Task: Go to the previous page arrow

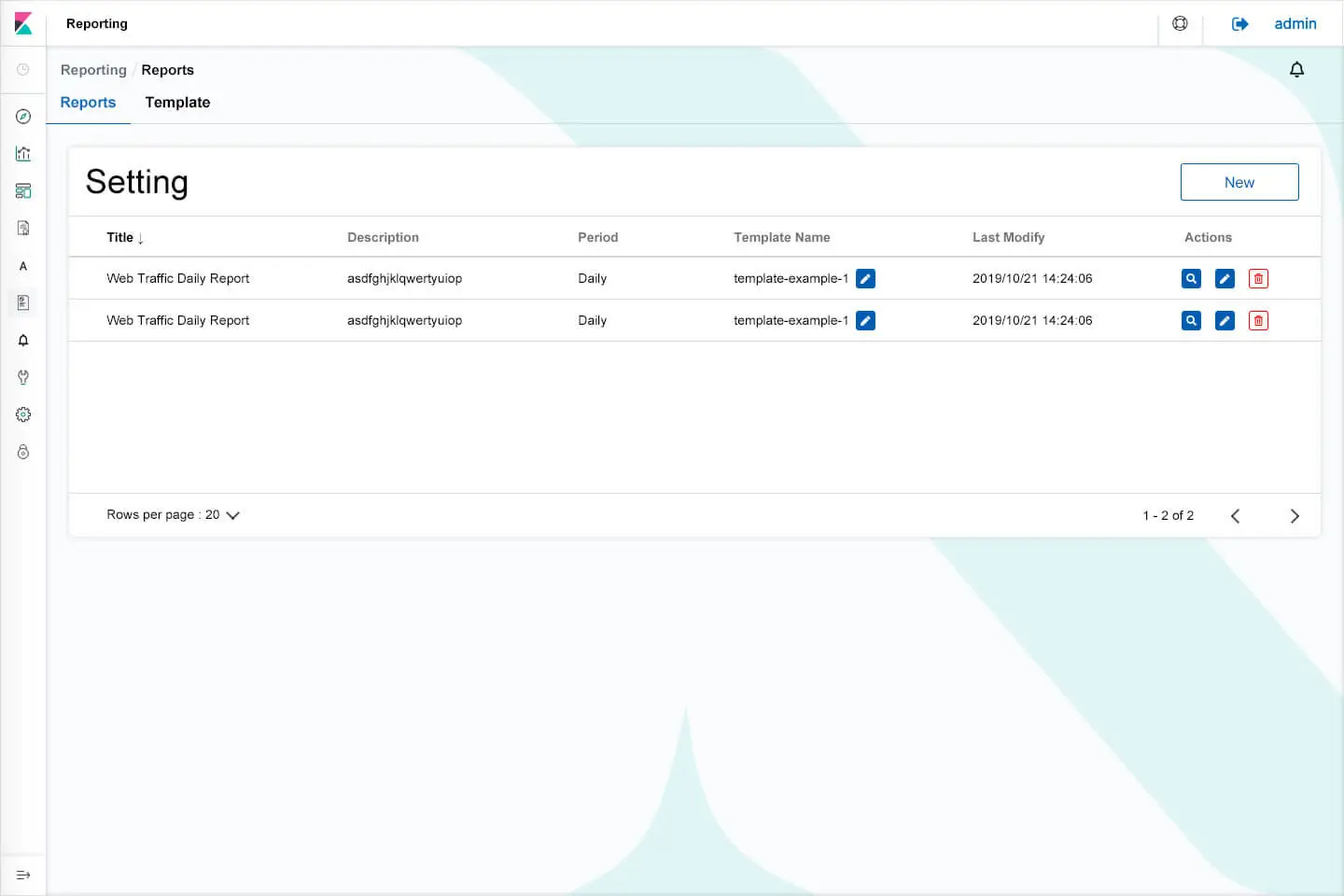Action: click(1235, 516)
